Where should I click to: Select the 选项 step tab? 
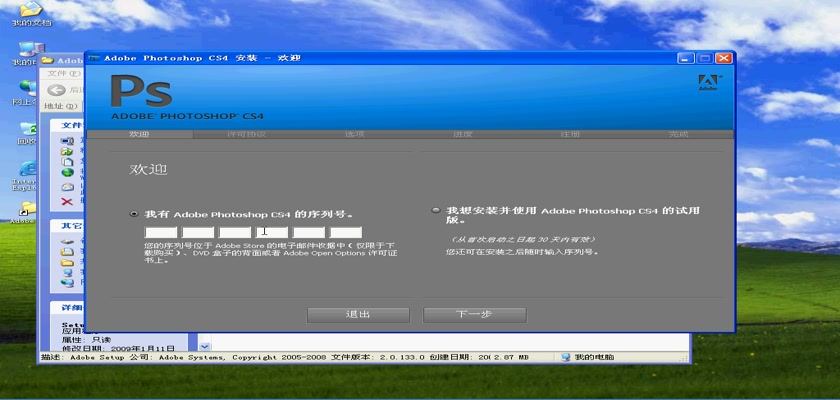(355, 134)
